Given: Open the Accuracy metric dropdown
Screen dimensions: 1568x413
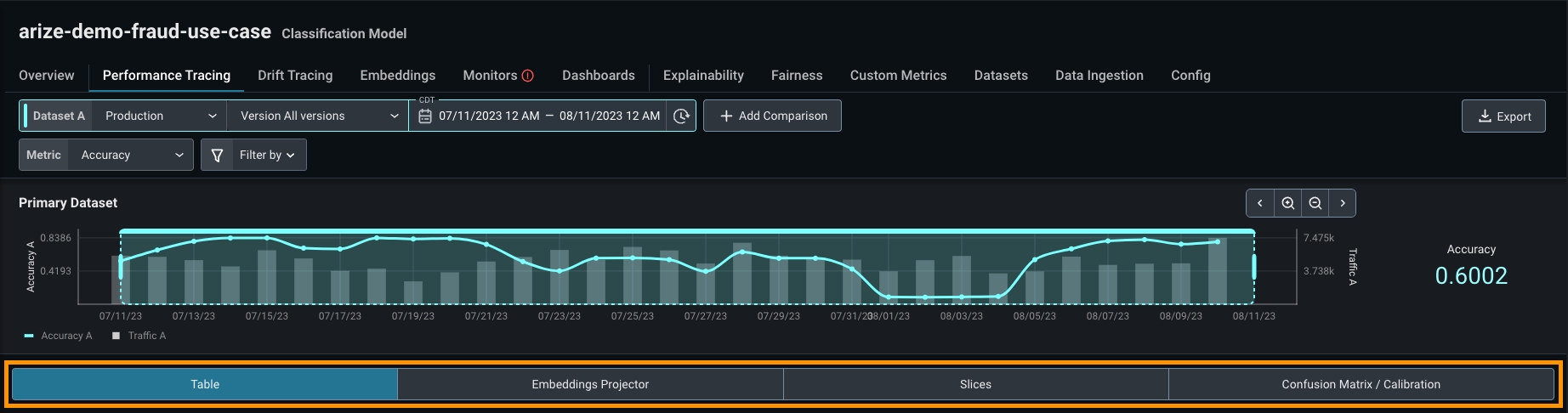Looking at the screenshot, I should 131,155.
